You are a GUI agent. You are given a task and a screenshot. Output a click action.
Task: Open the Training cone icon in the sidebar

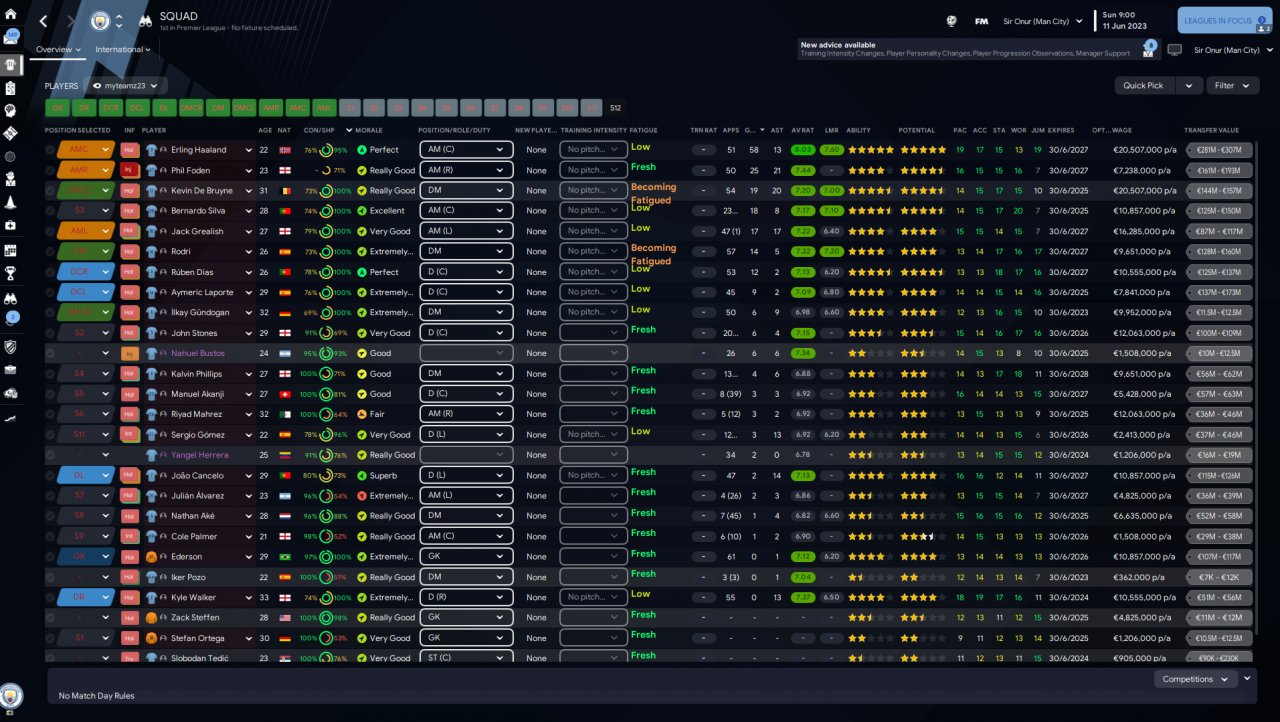pyautogui.click(x=11, y=203)
